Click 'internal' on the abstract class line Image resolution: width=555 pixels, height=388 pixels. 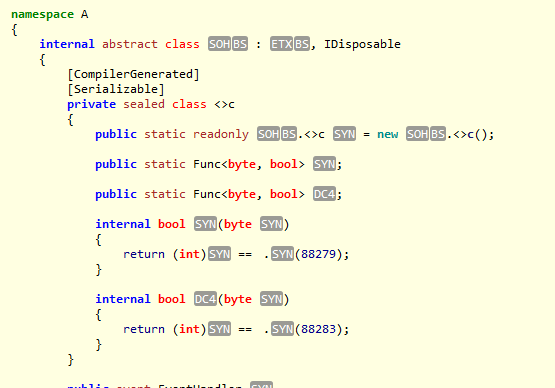click(x=67, y=44)
